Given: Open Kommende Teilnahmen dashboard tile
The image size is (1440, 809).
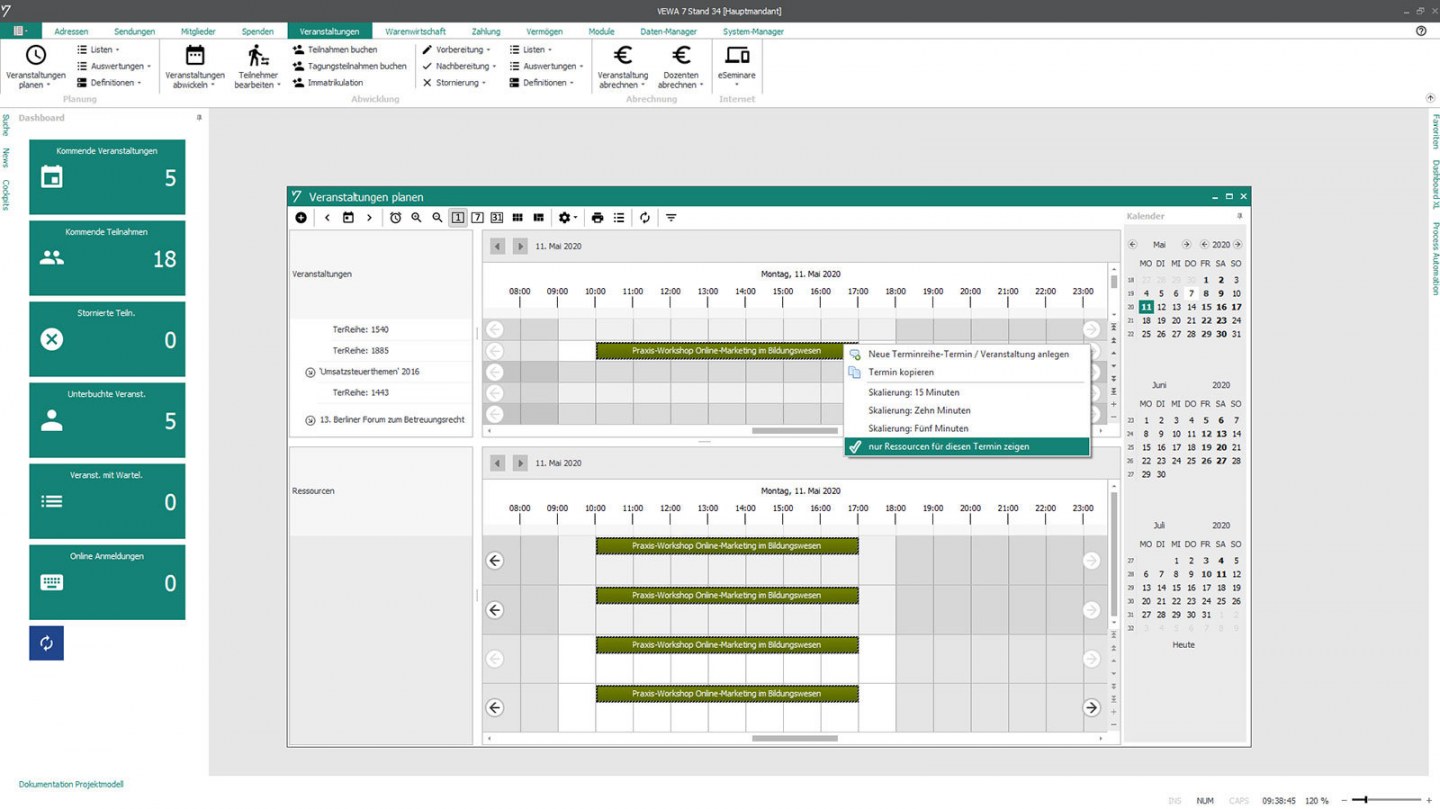Looking at the screenshot, I should click(107, 258).
